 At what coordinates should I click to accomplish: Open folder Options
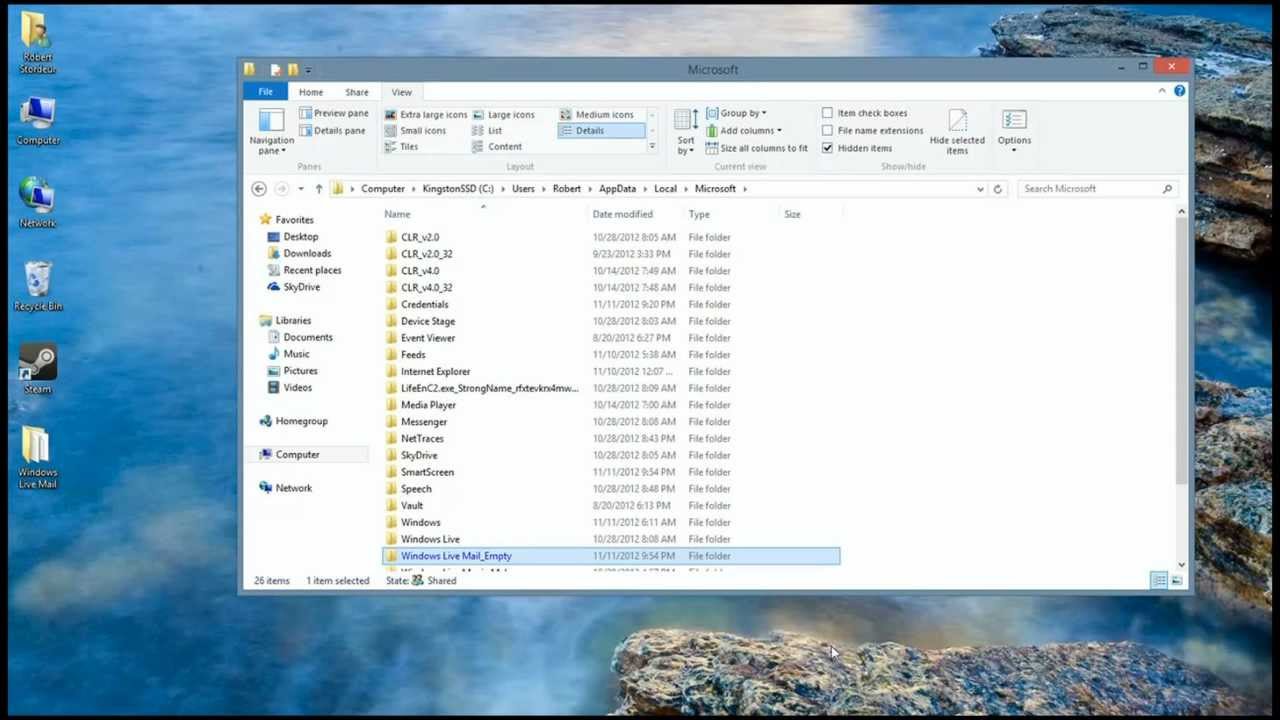point(1014,131)
